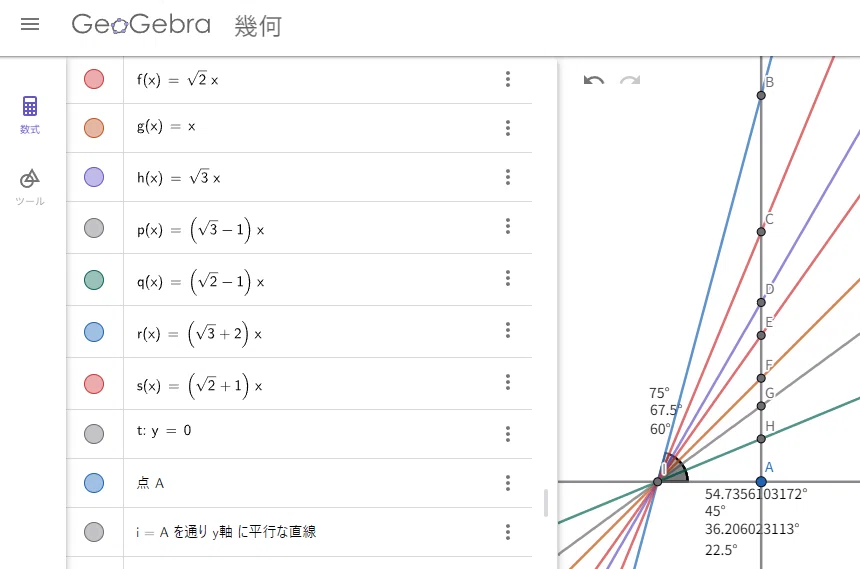This screenshot has height=569, width=860.
Task: Click the redo arrow icon
Action: point(630,81)
